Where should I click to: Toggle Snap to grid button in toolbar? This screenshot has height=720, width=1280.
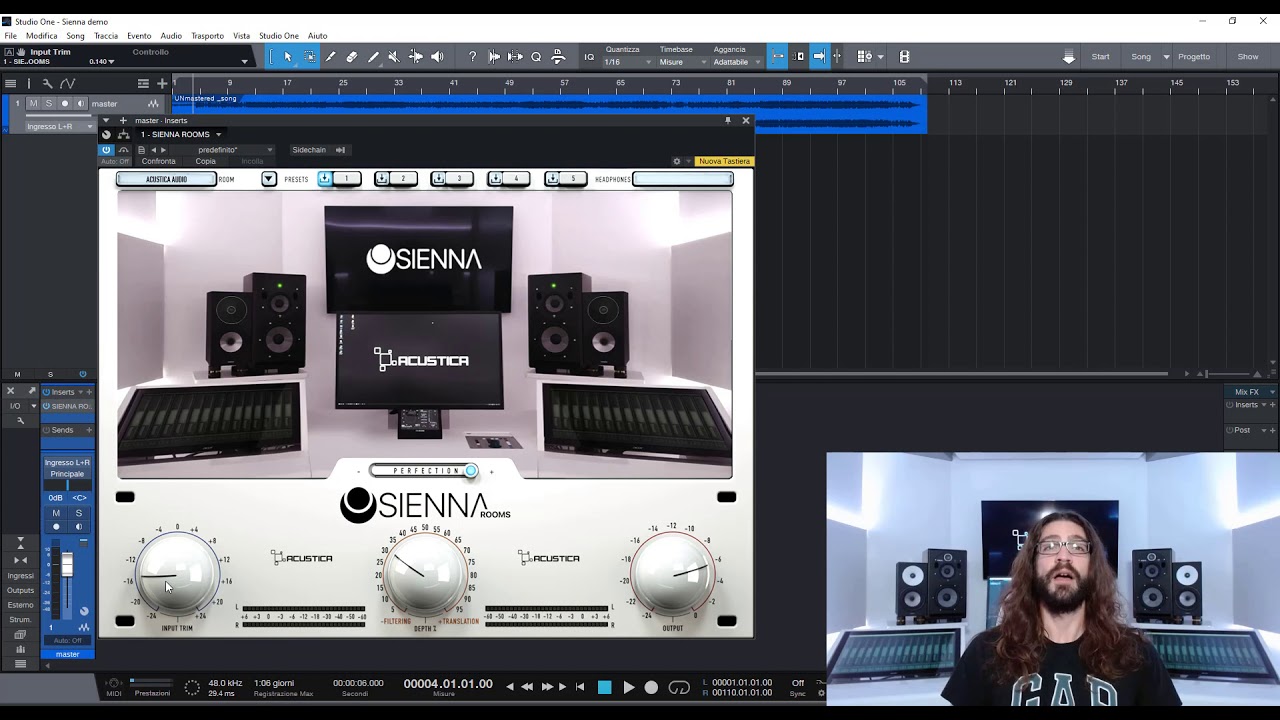coord(778,57)
